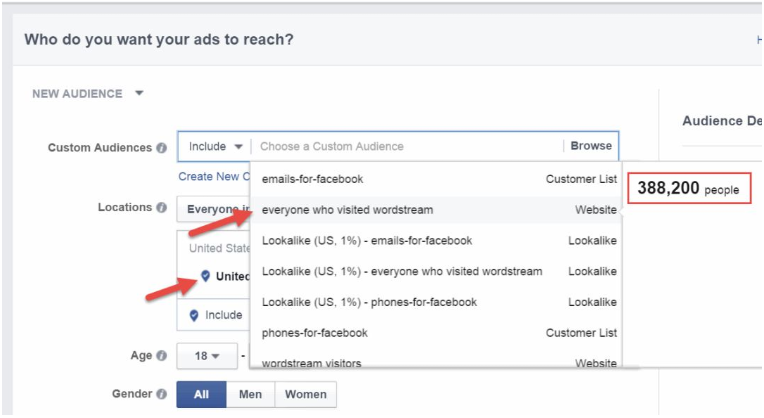
Task: Expand the NEW AUDIENCE dropdown arrow
Action: pos(139,93)
